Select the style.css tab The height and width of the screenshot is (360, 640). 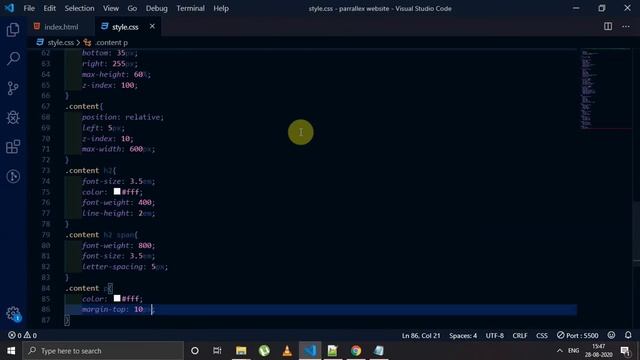pos(125,27)
